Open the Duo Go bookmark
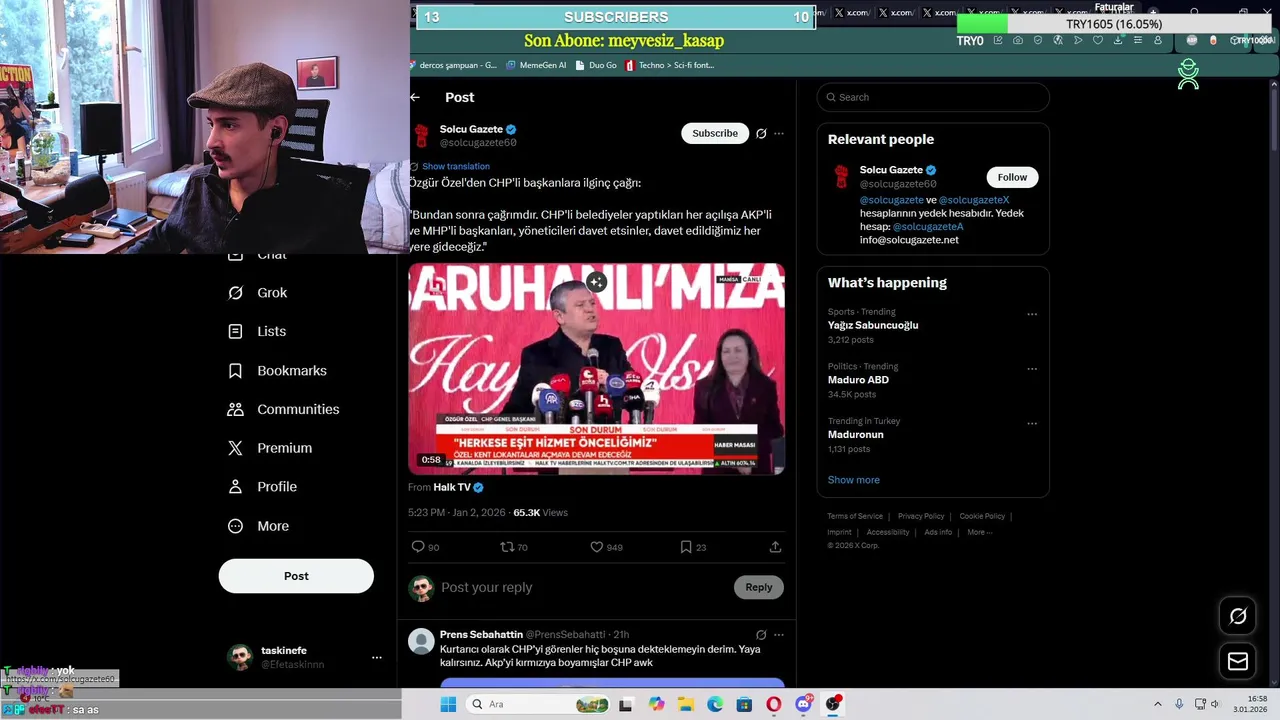 pyautogui.click(x=596, y=65)
